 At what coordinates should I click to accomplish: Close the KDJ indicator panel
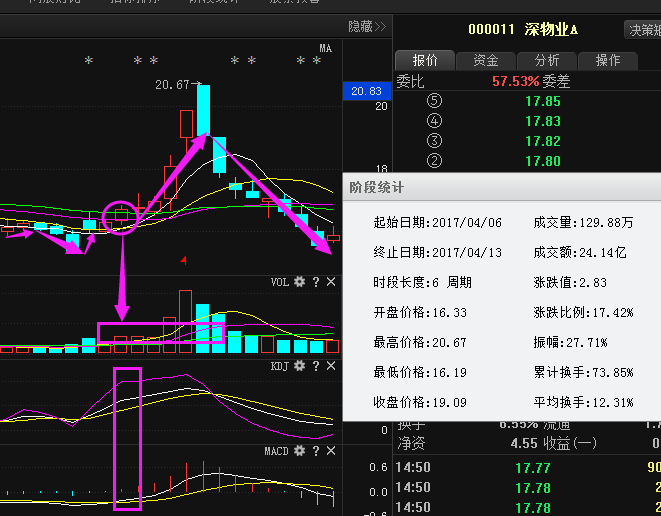click(331, 366)
